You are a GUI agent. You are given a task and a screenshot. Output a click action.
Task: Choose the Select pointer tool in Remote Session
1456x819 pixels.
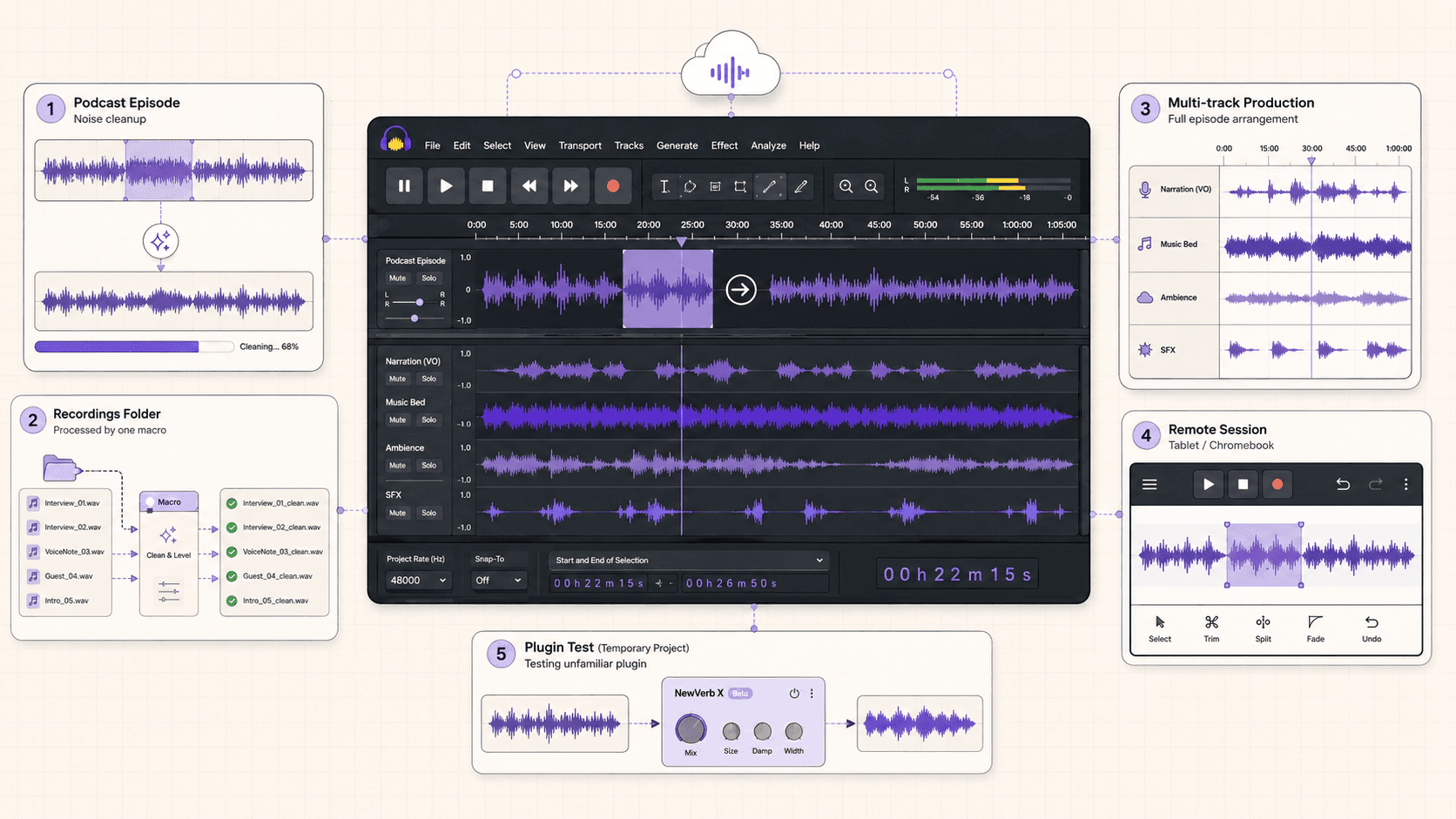tap(1160, 628)
